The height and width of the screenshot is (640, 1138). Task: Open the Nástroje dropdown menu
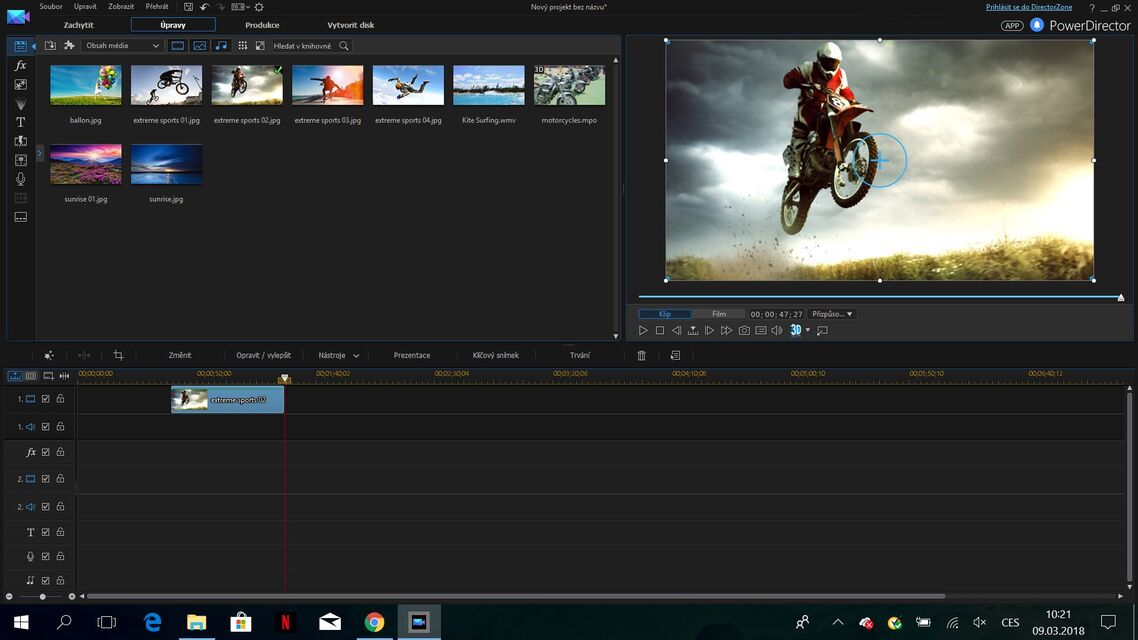click(339, 355)
